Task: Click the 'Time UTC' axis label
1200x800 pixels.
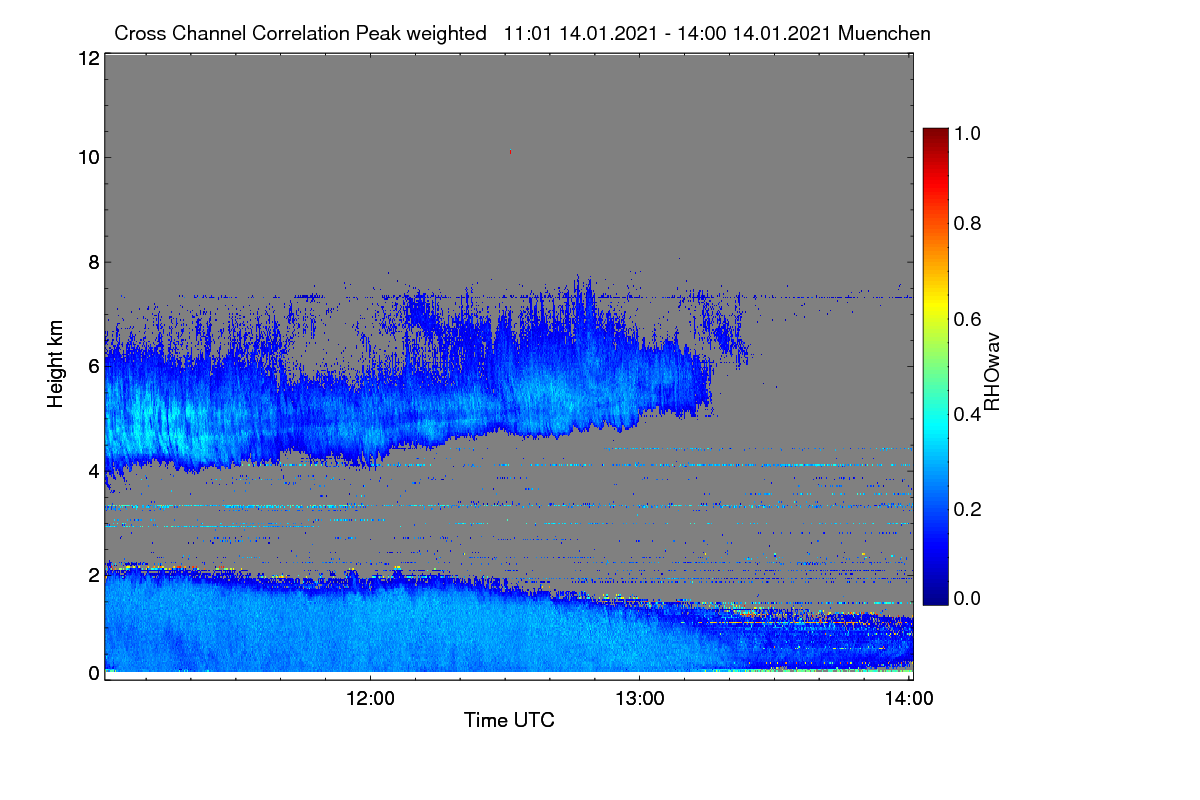Action: (509, 720)
